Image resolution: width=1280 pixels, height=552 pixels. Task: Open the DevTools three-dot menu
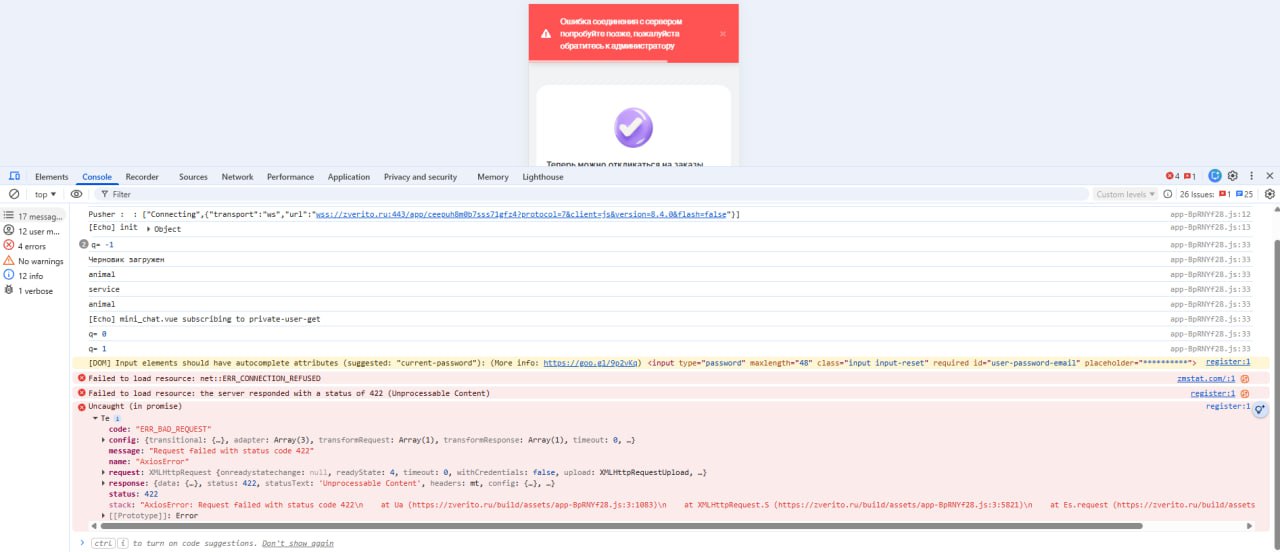[1251, 176]
